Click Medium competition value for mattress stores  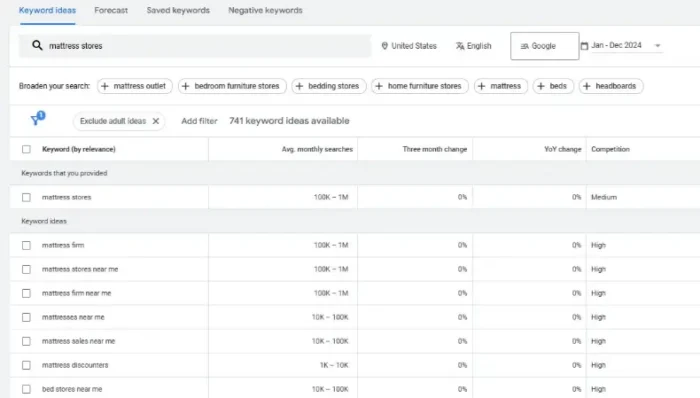(604, 197)
